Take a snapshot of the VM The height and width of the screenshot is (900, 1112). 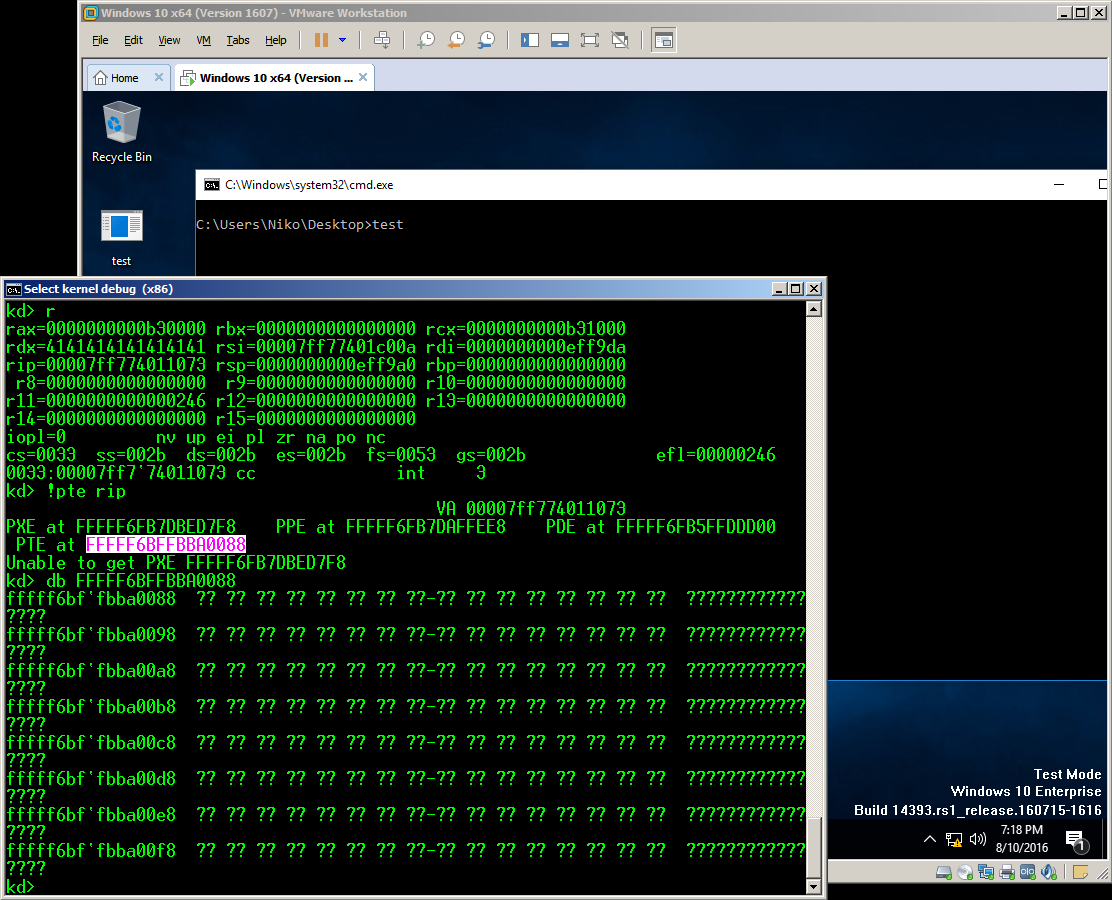tap(426, 40)
